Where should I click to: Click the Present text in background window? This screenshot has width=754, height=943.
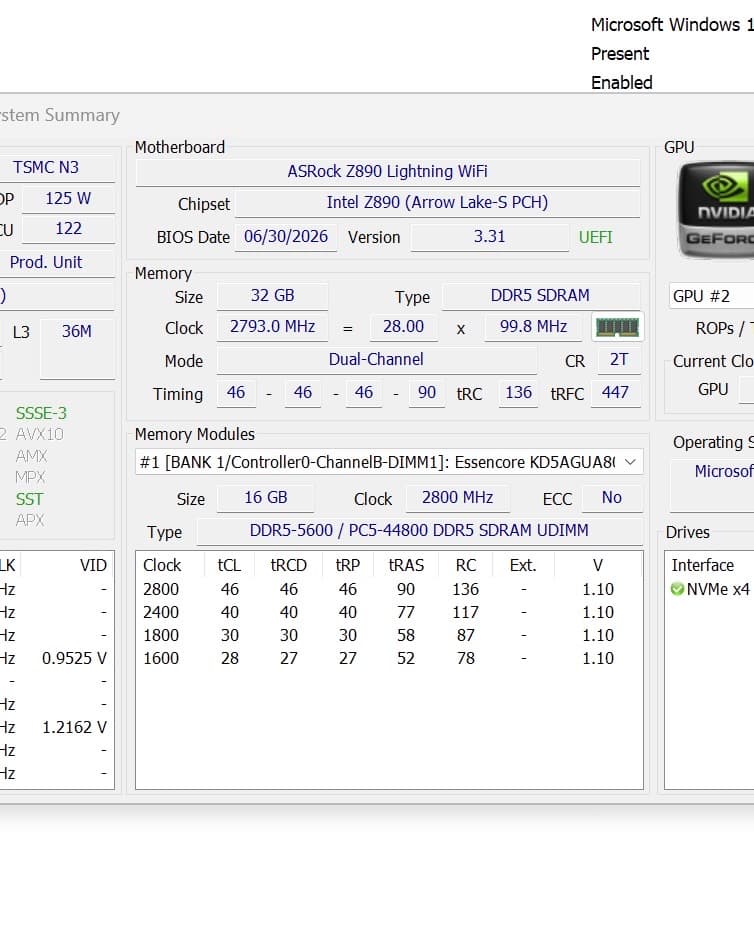(620, 54)
